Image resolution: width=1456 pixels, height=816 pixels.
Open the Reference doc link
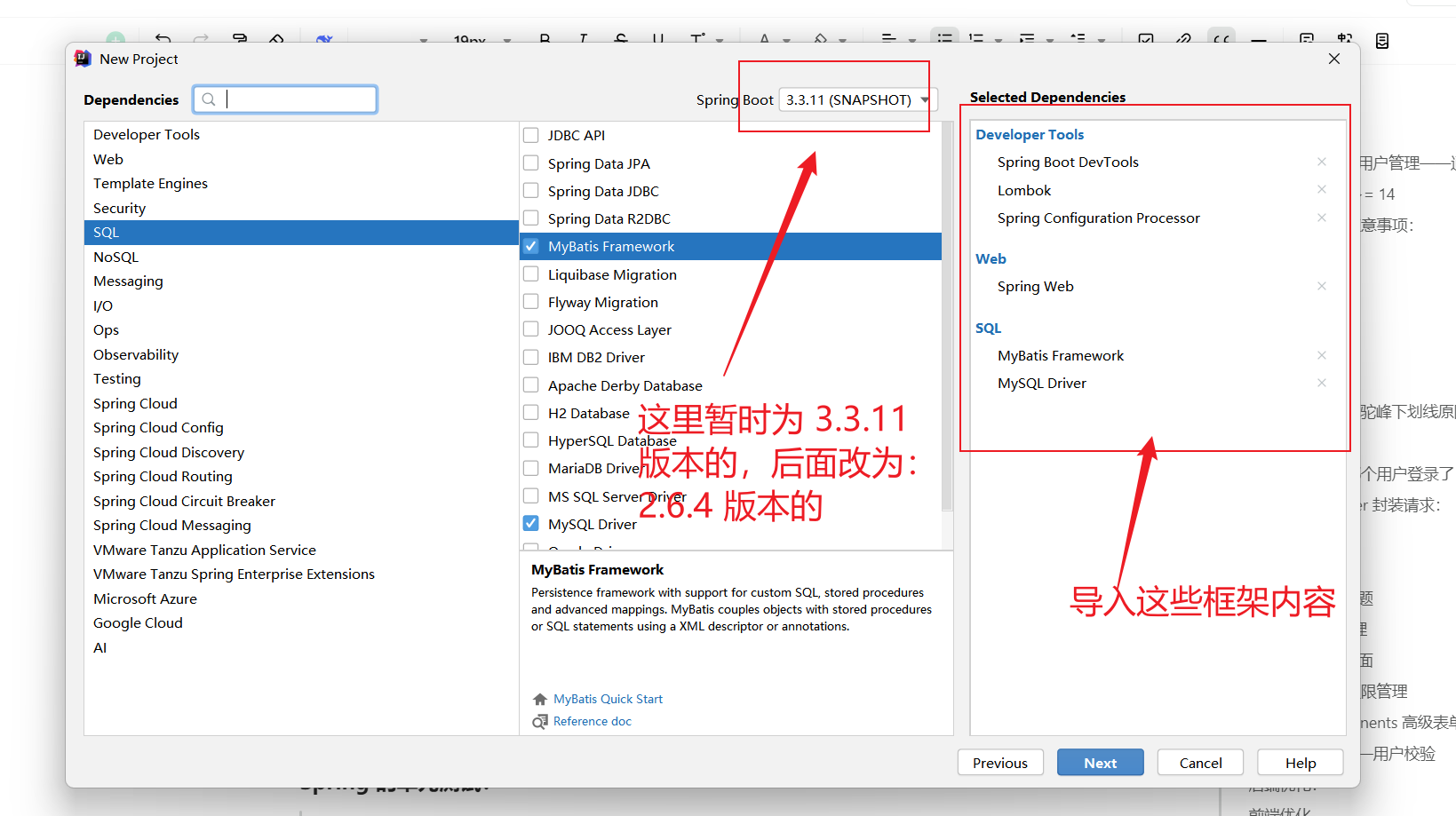[593, 721]
